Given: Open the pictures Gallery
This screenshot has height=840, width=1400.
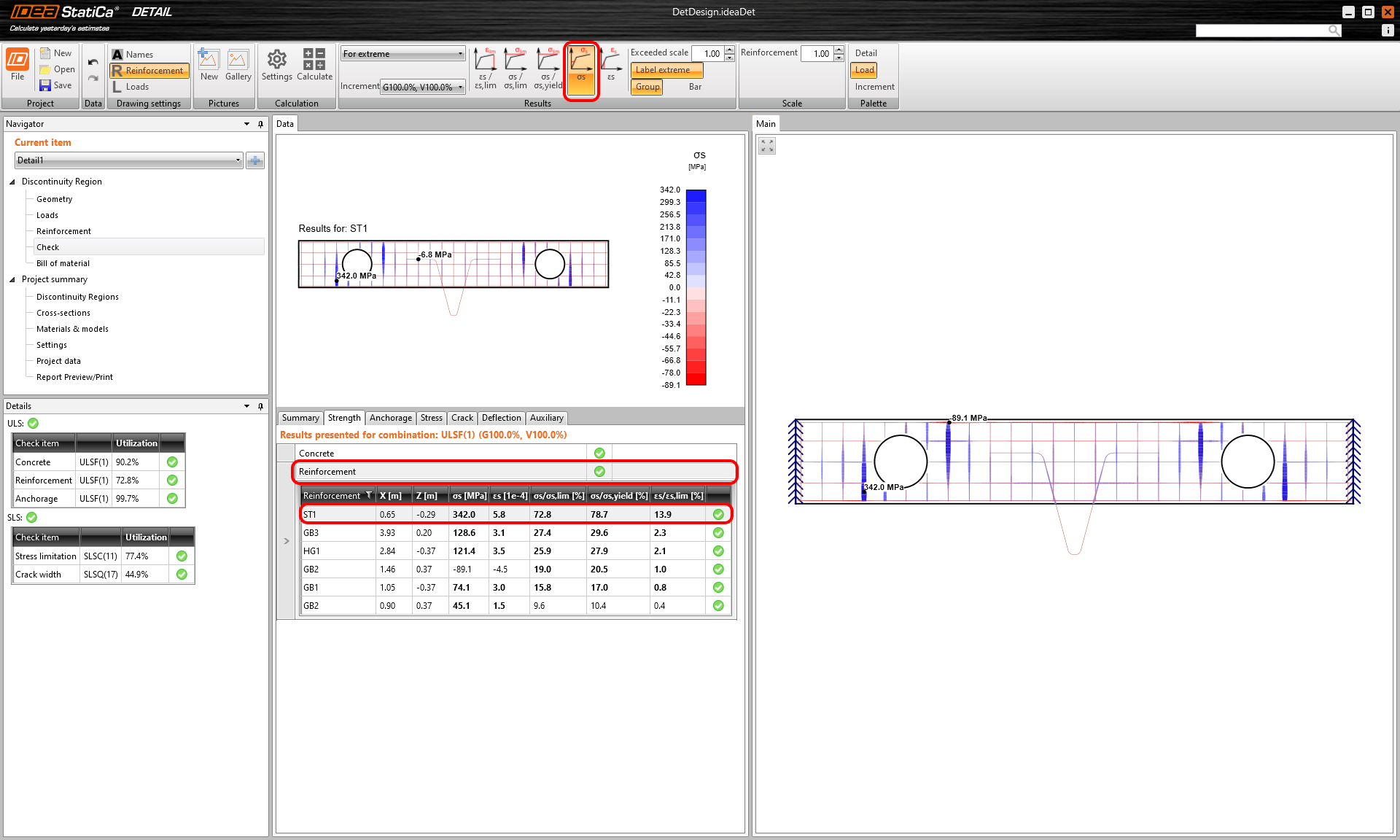Looking at the screenshot, I should coord(238,64).
